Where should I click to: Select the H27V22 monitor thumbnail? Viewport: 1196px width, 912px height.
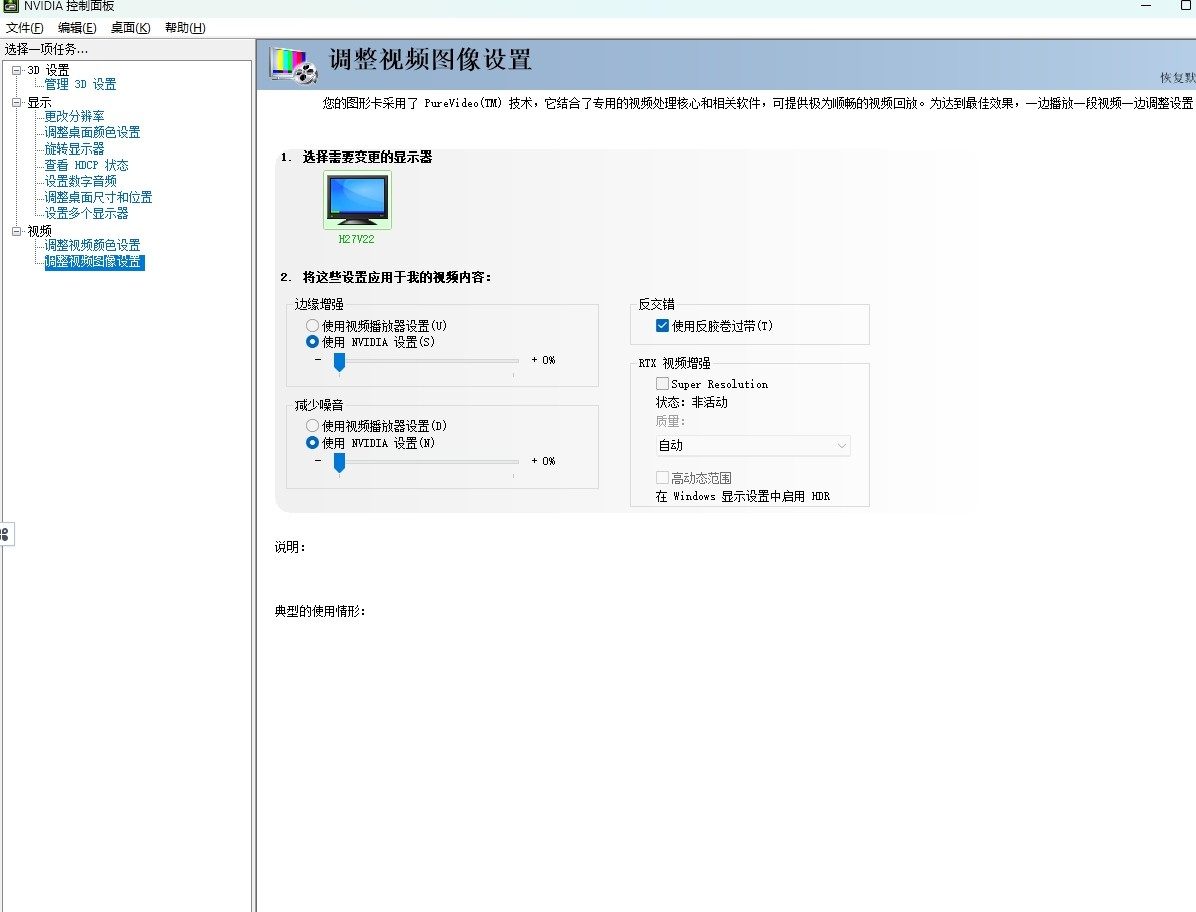click(357, 200)
